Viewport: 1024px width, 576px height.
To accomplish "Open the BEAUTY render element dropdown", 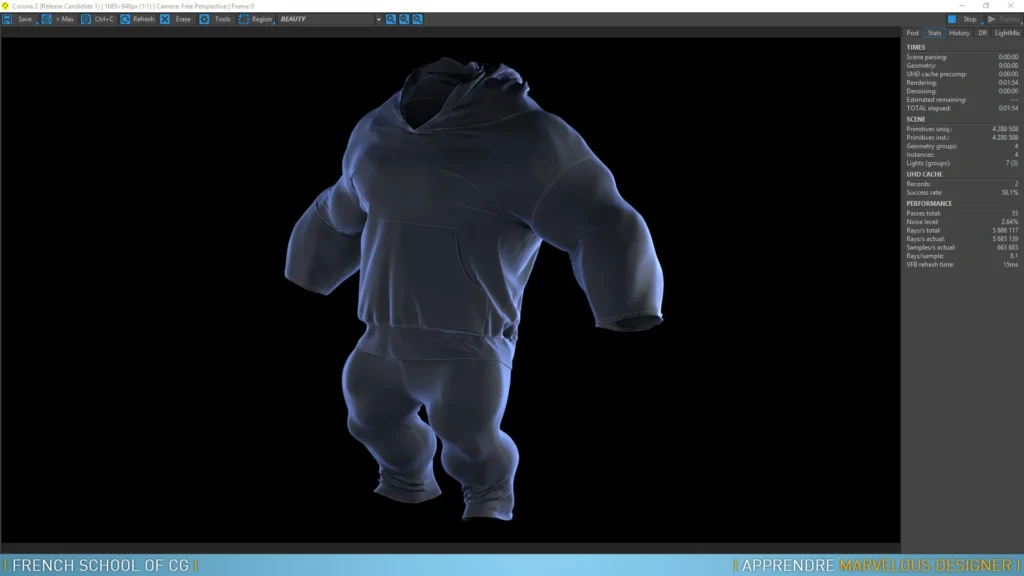I will tap(325, 19).
